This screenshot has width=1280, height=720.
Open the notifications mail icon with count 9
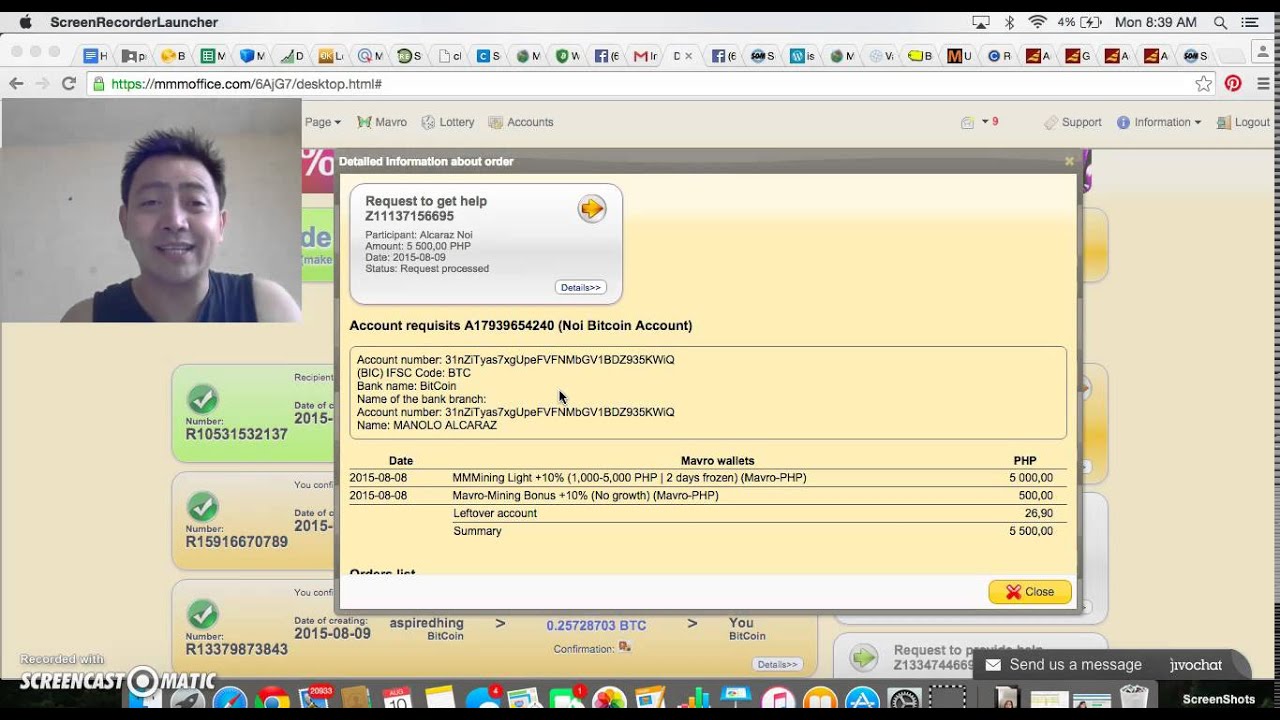tap(967, 122)
